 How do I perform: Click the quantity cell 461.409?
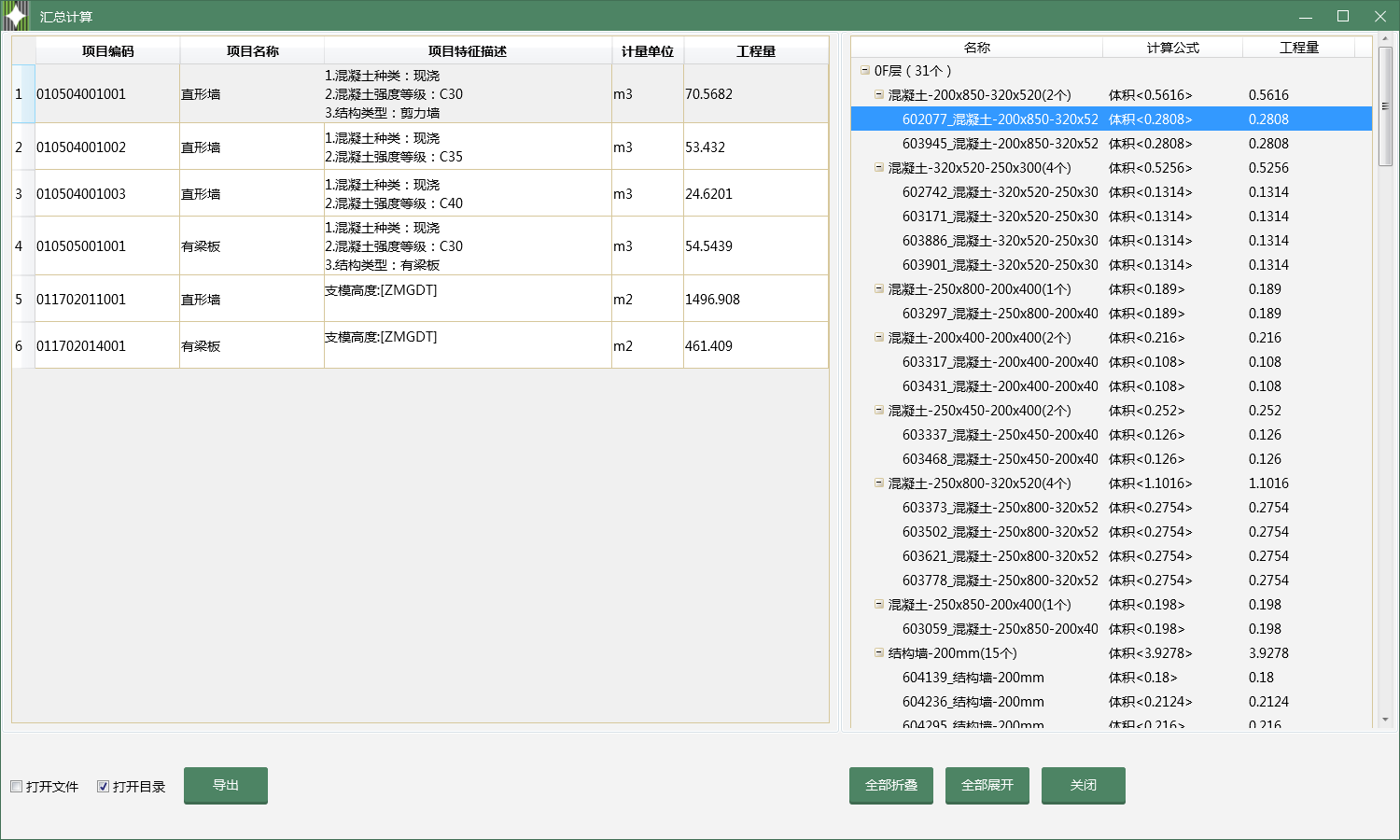(756, 346)
